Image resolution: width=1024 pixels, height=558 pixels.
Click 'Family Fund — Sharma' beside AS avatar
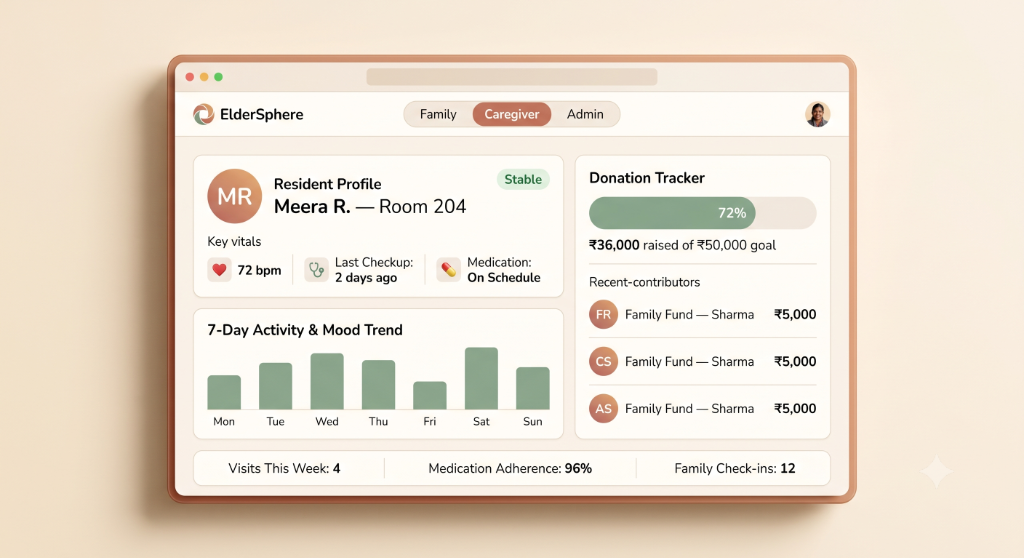click(690, 408)
